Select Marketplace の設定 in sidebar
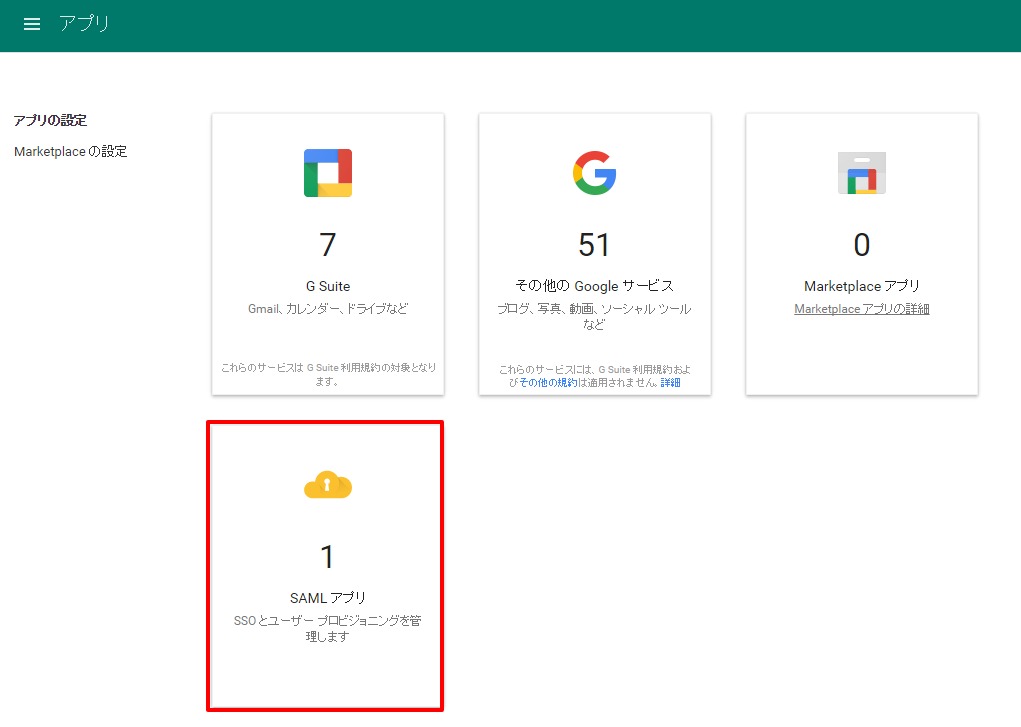The height and width of the screenshot is (727, 1021). (70, 152)
